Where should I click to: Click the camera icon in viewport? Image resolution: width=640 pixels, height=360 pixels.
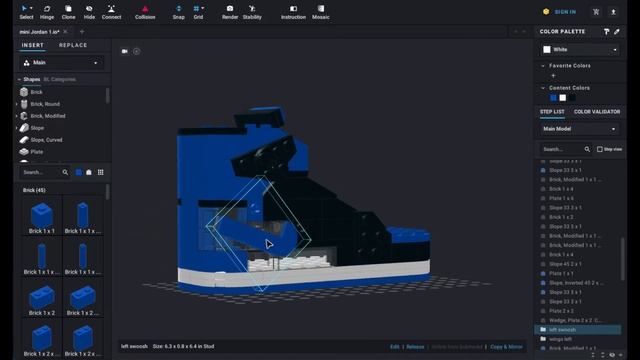point(124,51)
